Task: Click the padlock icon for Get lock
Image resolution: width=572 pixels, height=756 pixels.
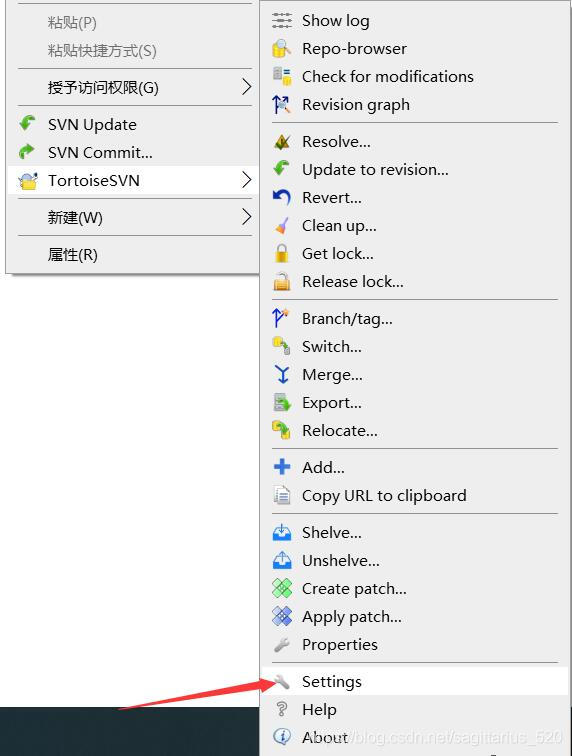Action: 282,254
